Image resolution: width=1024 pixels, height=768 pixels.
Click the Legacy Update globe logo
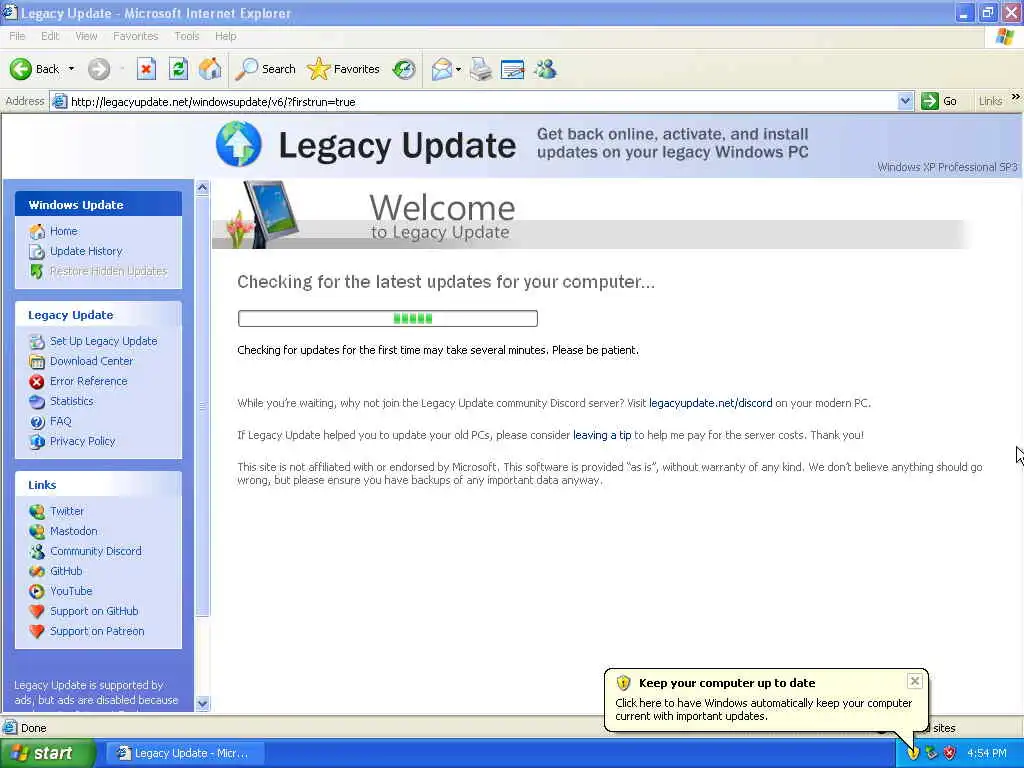pos(238,144)
